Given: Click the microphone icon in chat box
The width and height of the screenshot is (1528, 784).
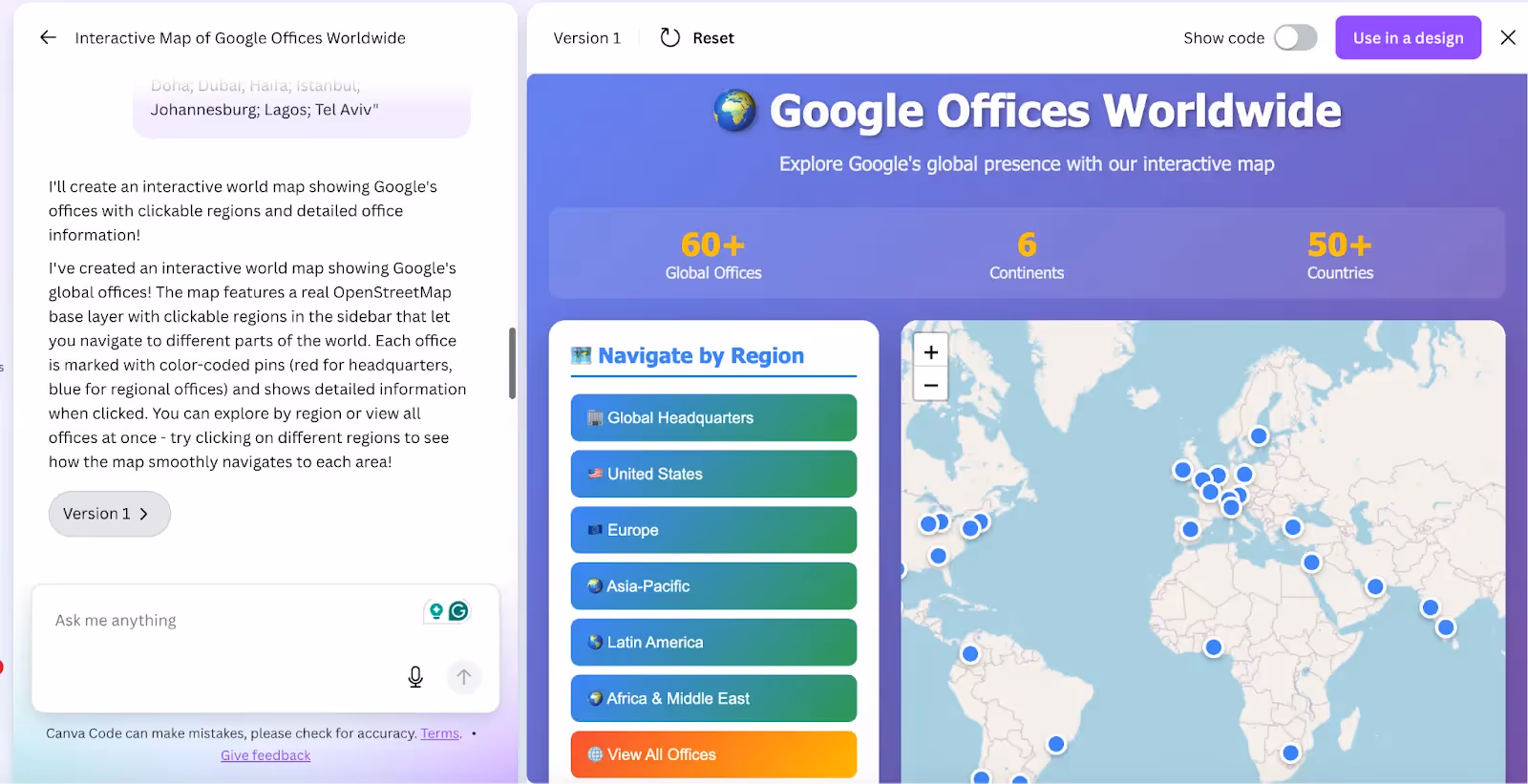Looking at the screenshot, I should (x=415, y=677).
